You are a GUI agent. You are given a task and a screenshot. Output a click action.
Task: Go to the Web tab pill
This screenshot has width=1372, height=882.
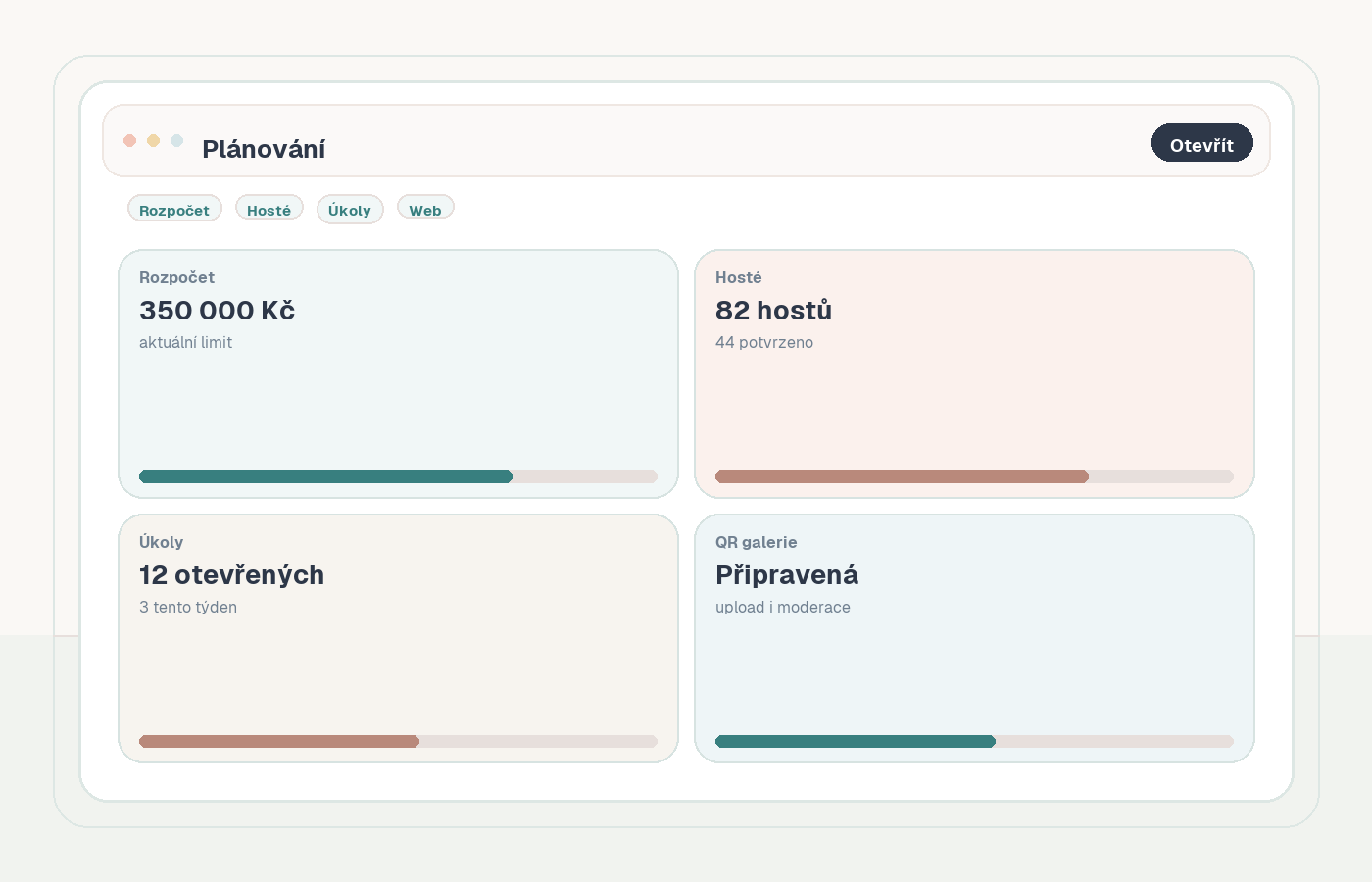(x=424, y=209)
